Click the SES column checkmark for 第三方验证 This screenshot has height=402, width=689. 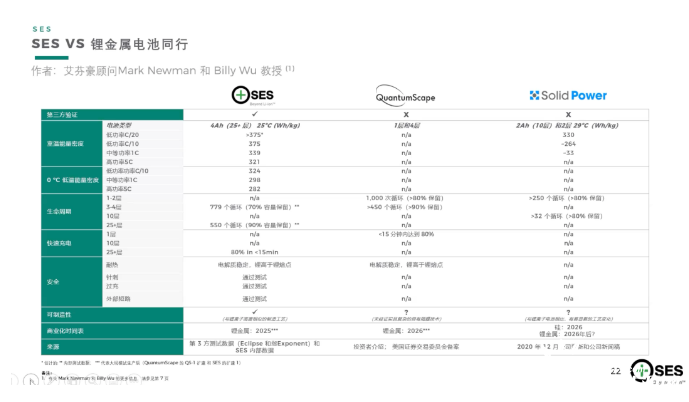tap(255, 114)
